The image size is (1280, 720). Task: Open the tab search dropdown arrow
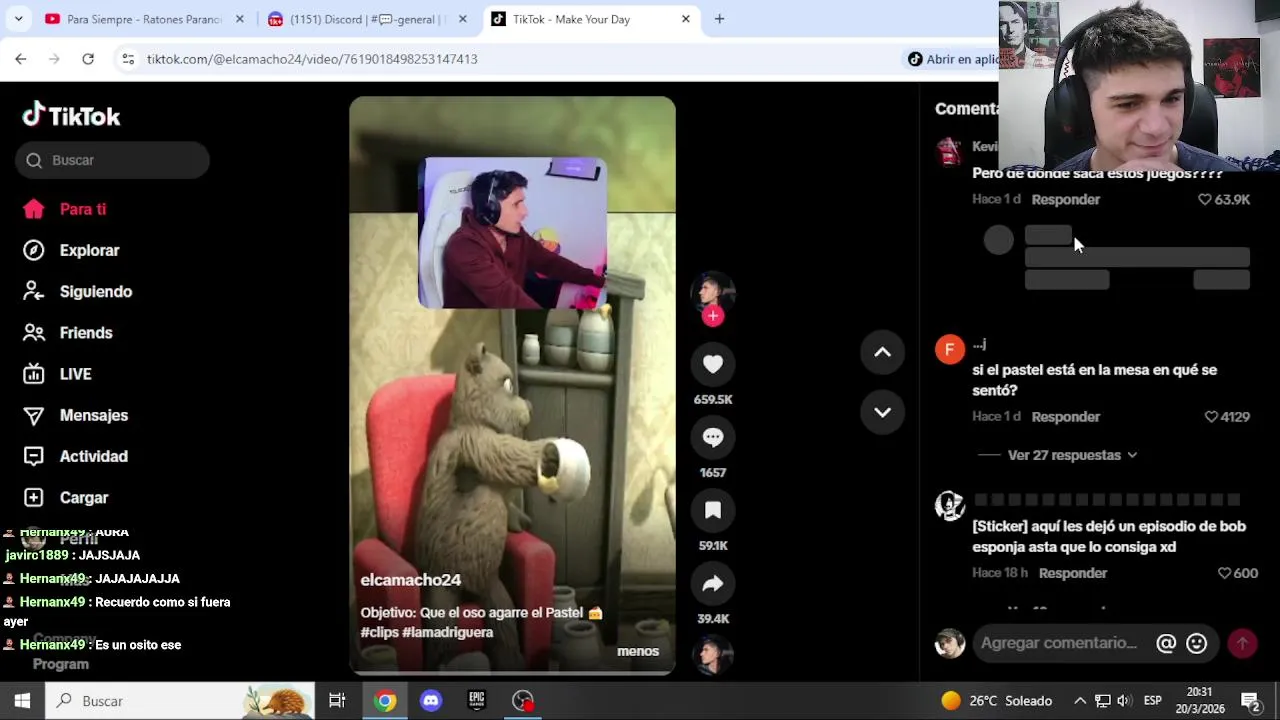(x=18, y=19)
